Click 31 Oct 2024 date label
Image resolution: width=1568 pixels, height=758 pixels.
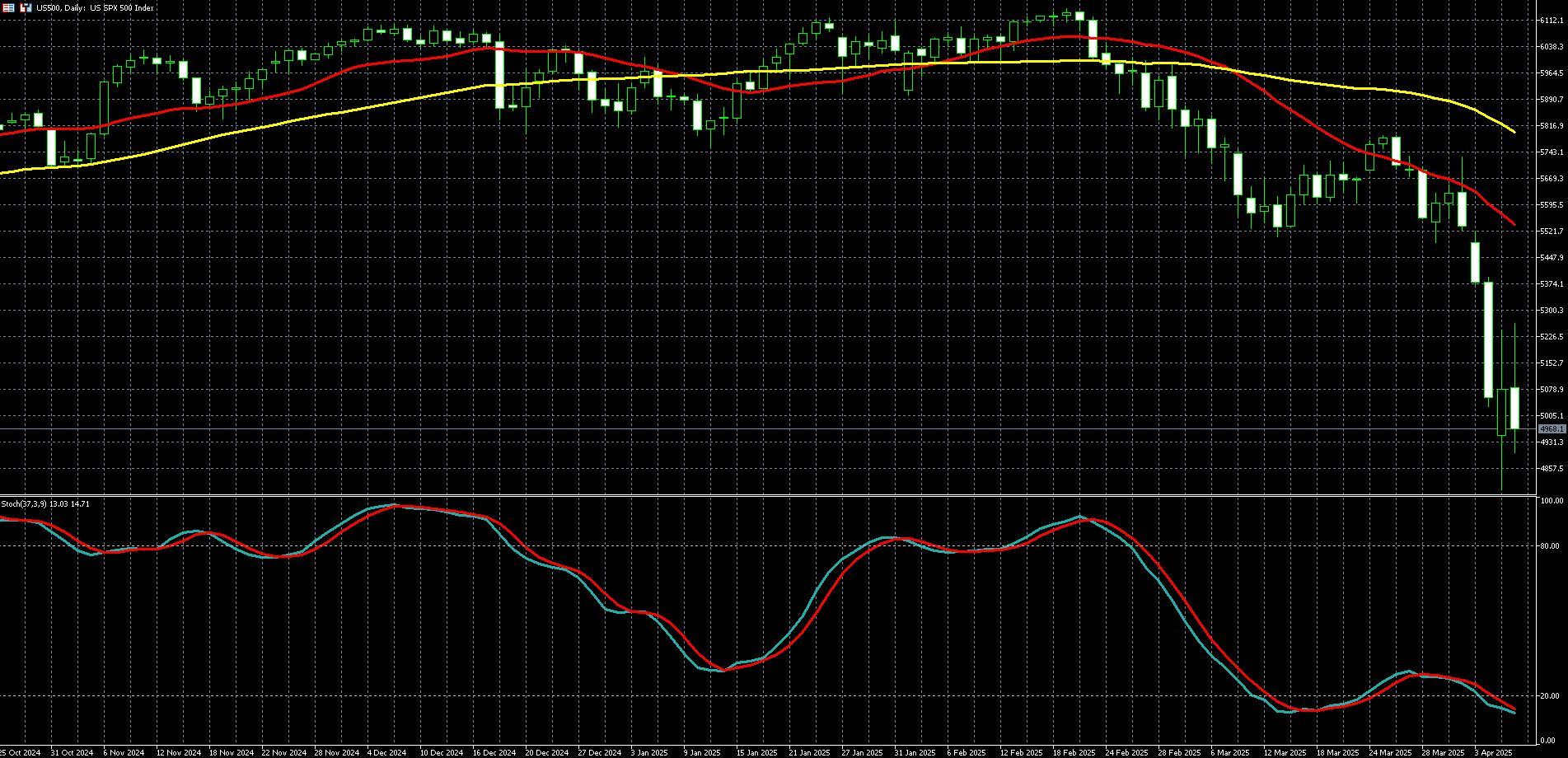(73, 752)
